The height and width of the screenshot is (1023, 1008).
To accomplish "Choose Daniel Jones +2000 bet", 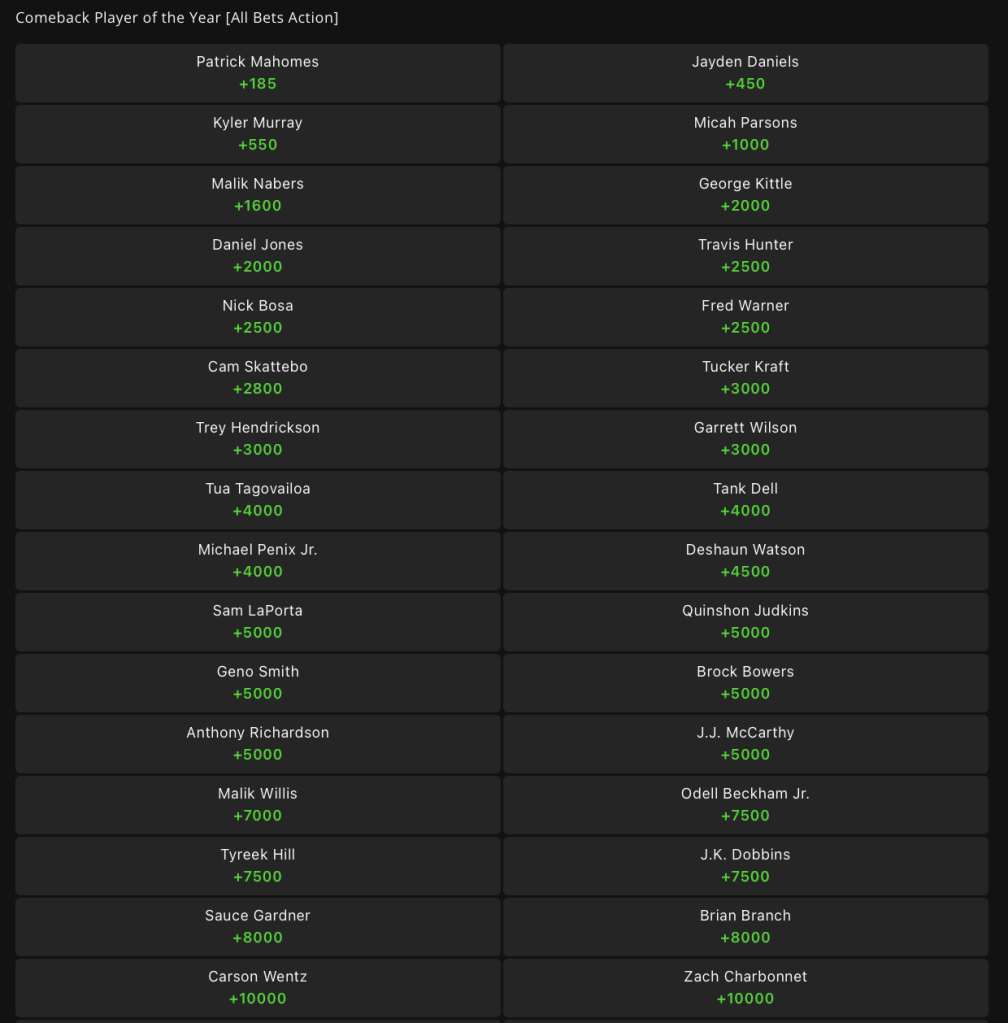I will [x=258, y=256].
